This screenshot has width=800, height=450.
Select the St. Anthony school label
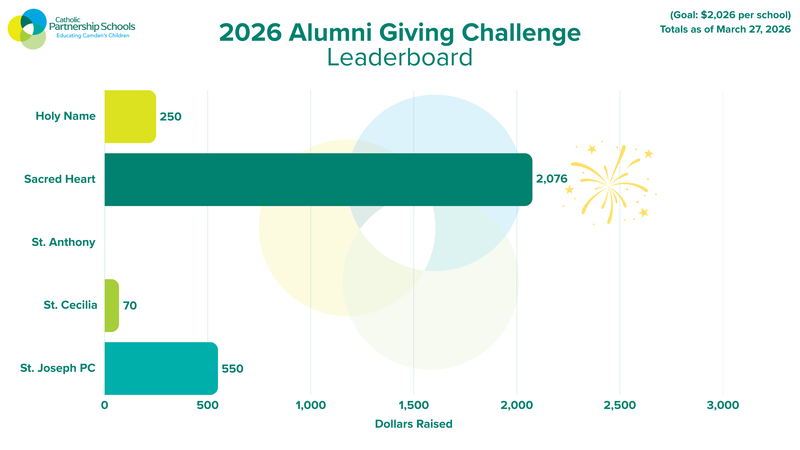pos(66,242)
